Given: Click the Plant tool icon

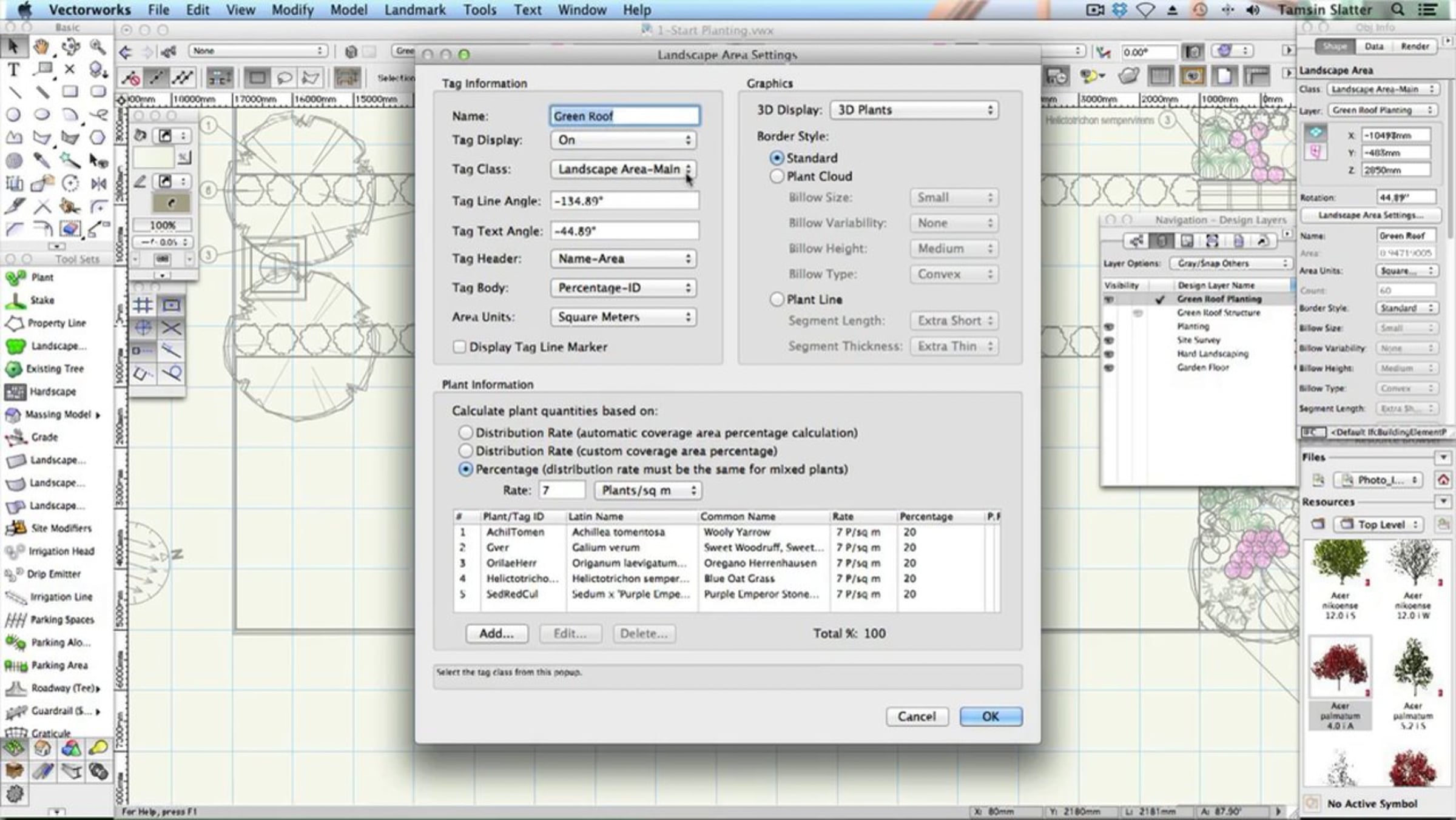Looking at the screenshot, I should (15, 278).
